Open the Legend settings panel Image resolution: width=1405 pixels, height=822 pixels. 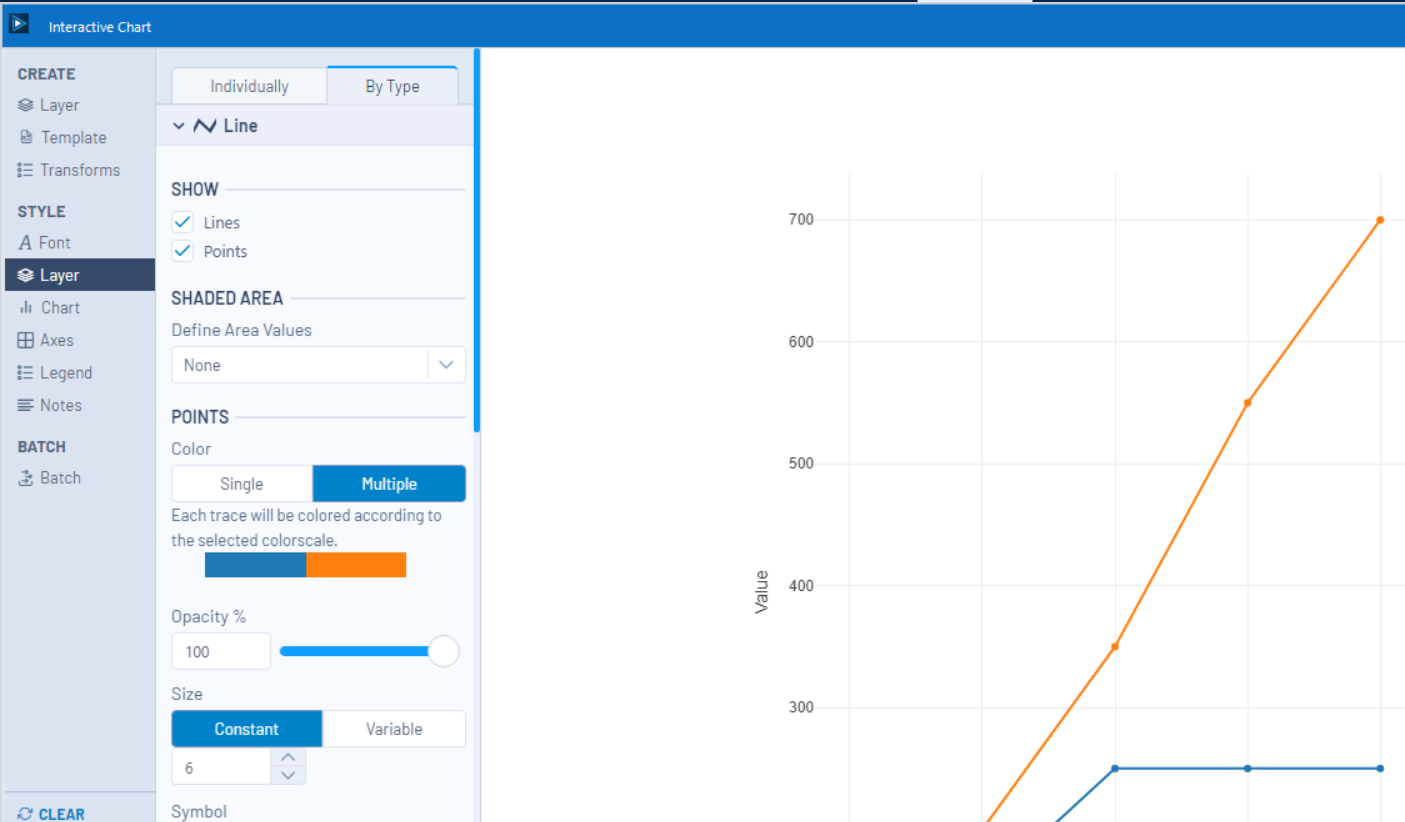[63, 372]
